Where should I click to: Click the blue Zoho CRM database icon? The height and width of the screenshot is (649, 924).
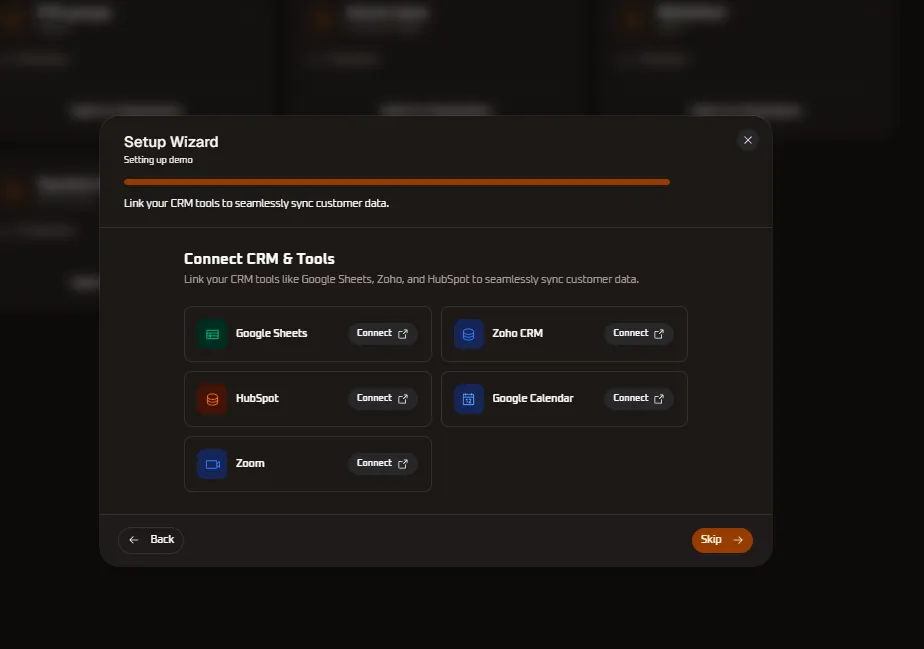click(x=468, y=334)
